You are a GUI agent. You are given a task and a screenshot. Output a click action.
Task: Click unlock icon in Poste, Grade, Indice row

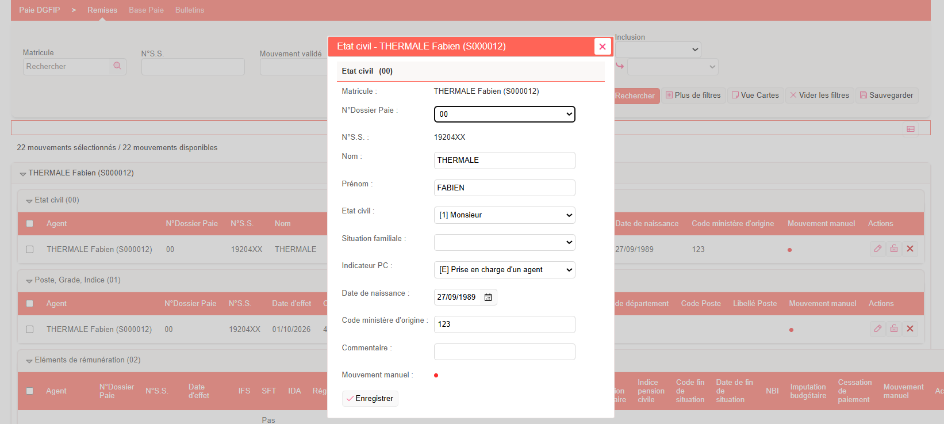click(894, 329)
